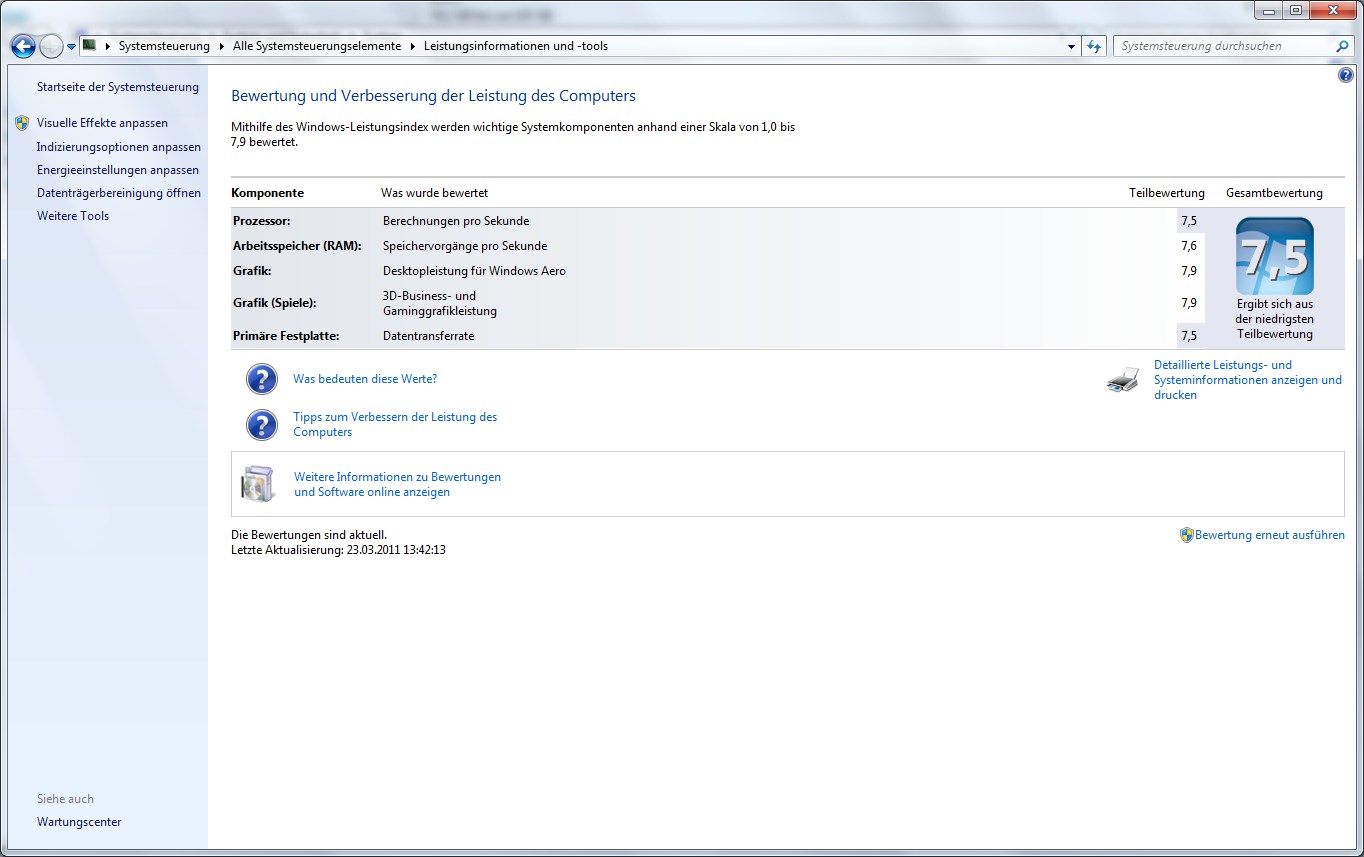The image size is (1364, 857).
Task: Click the Arbeitsspeicher (RAM) row label
Action: [298, 246]
